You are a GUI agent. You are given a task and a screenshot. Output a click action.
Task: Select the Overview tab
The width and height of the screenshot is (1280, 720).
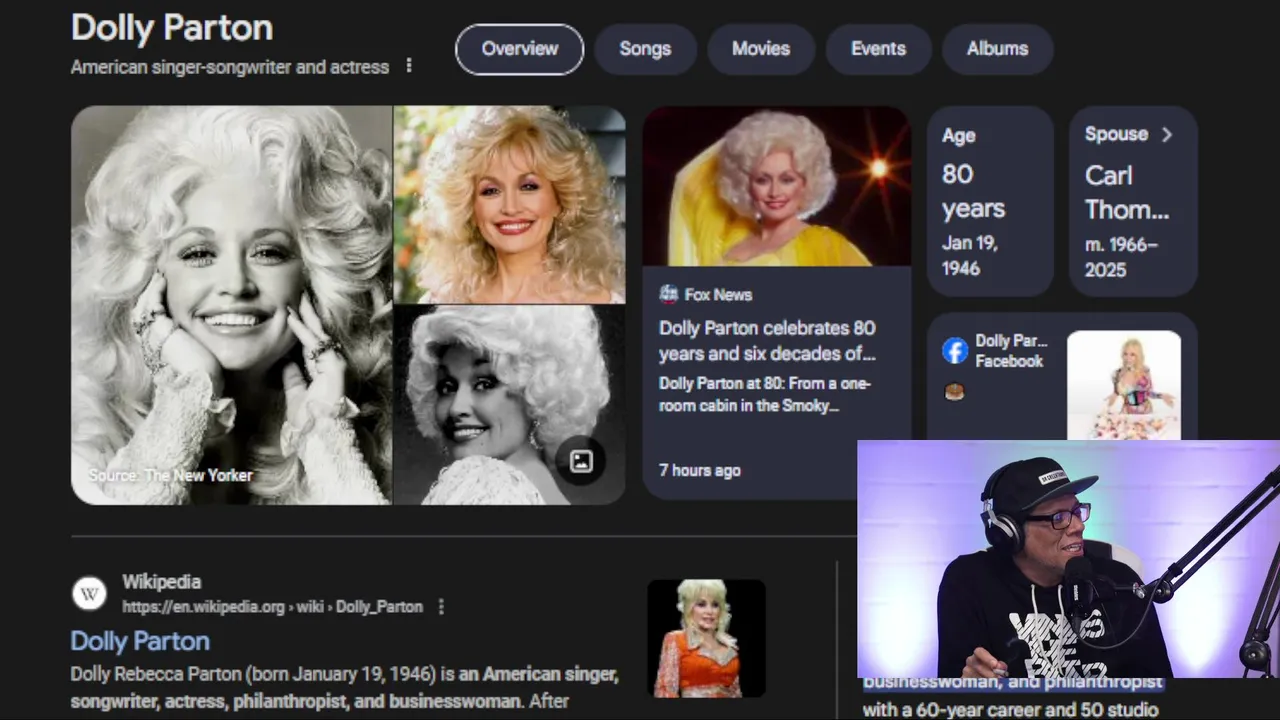pyautogui.click(x=519, y=49)
